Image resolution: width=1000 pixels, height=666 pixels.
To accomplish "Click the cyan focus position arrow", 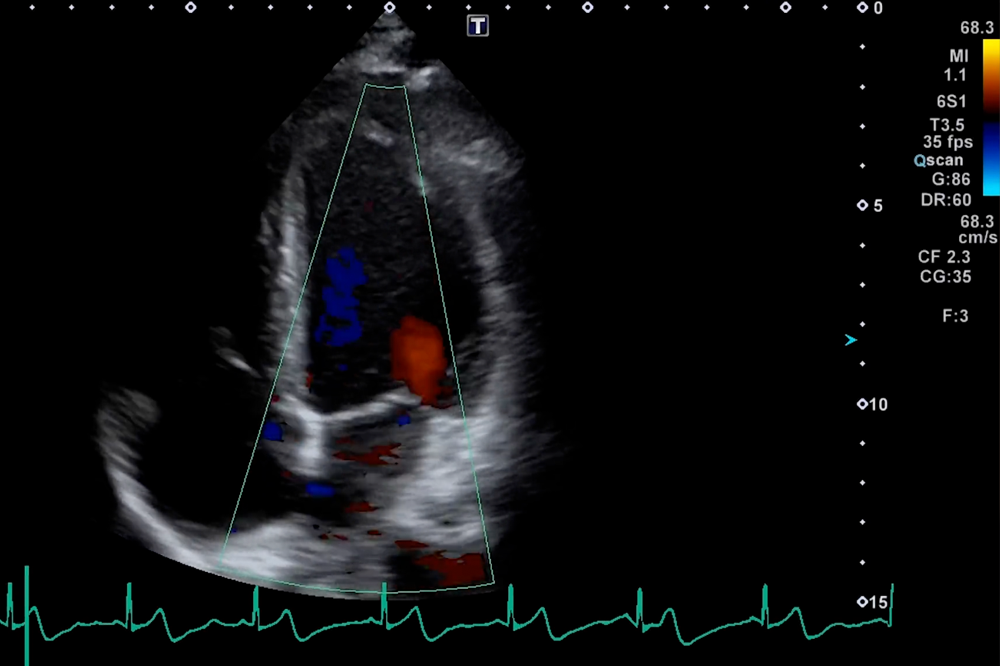I will pos(850,340).
